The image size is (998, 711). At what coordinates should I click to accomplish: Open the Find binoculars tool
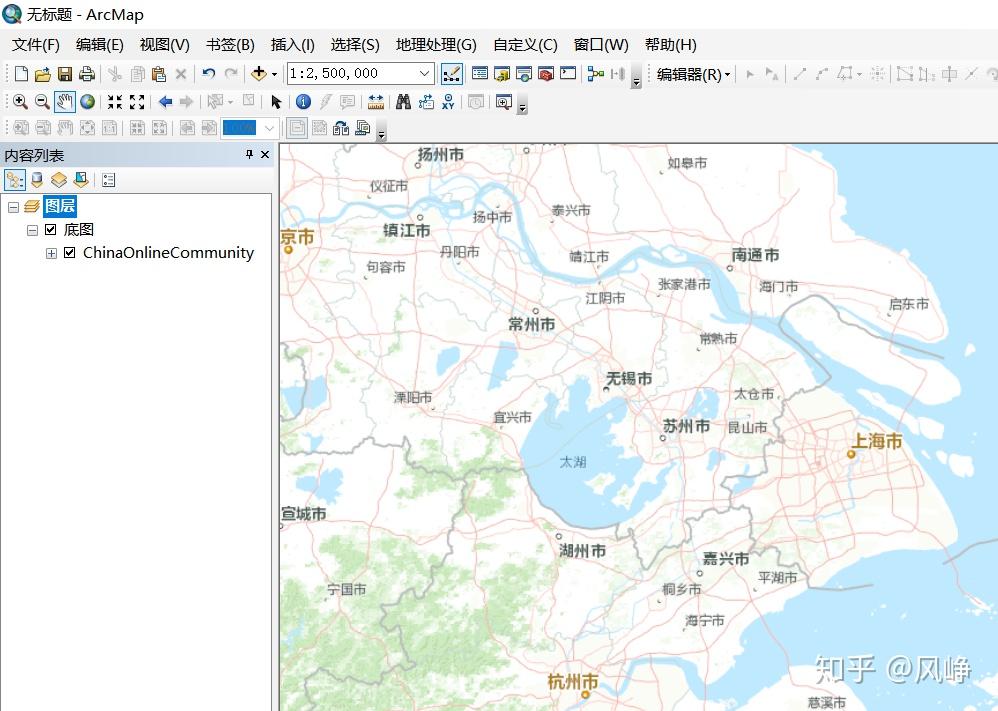coord(404,102)
